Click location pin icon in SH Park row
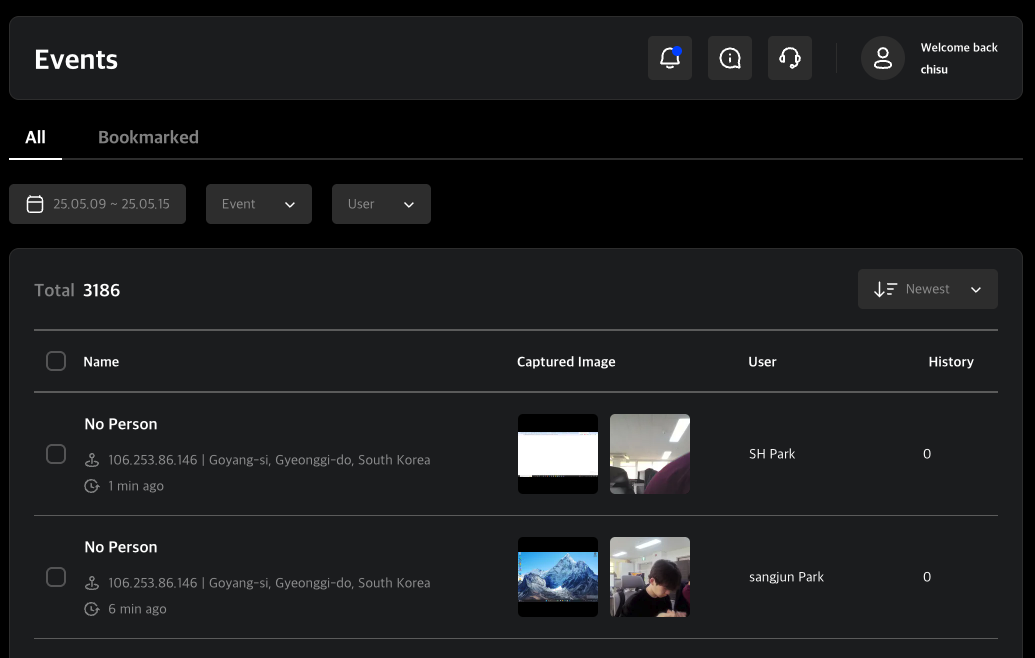Viewport: 1035px width, 658px height. (92, 460)
